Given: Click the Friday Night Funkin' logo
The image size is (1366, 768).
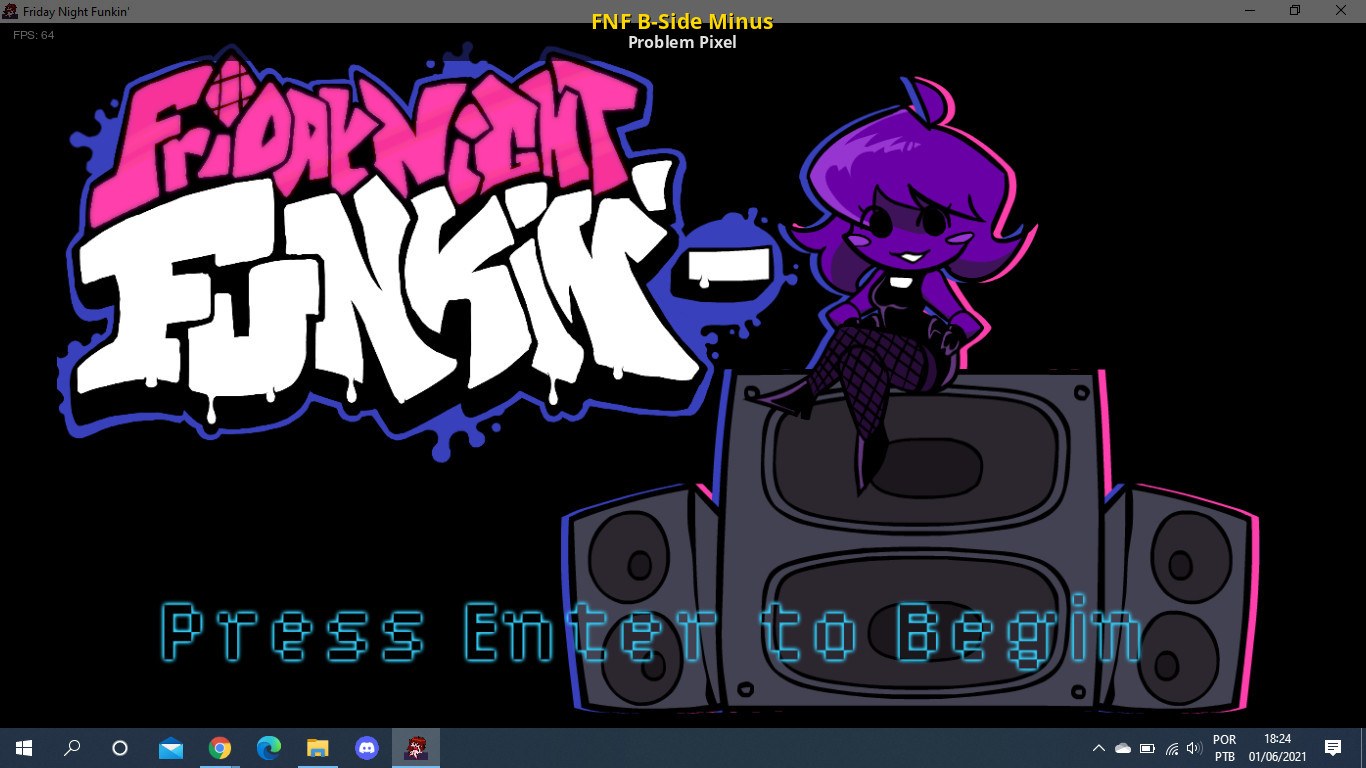Looking at the screenshot, I should click(380, 250).
